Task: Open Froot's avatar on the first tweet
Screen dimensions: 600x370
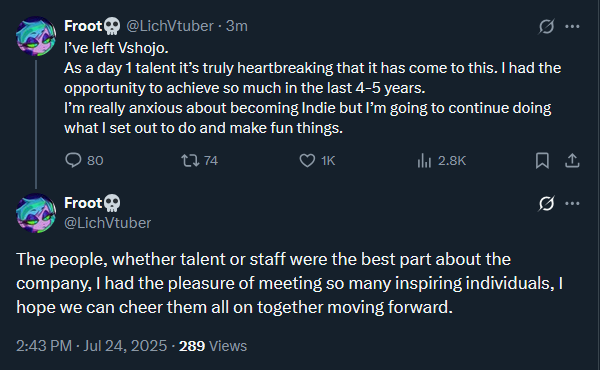Action: (36, 36)
